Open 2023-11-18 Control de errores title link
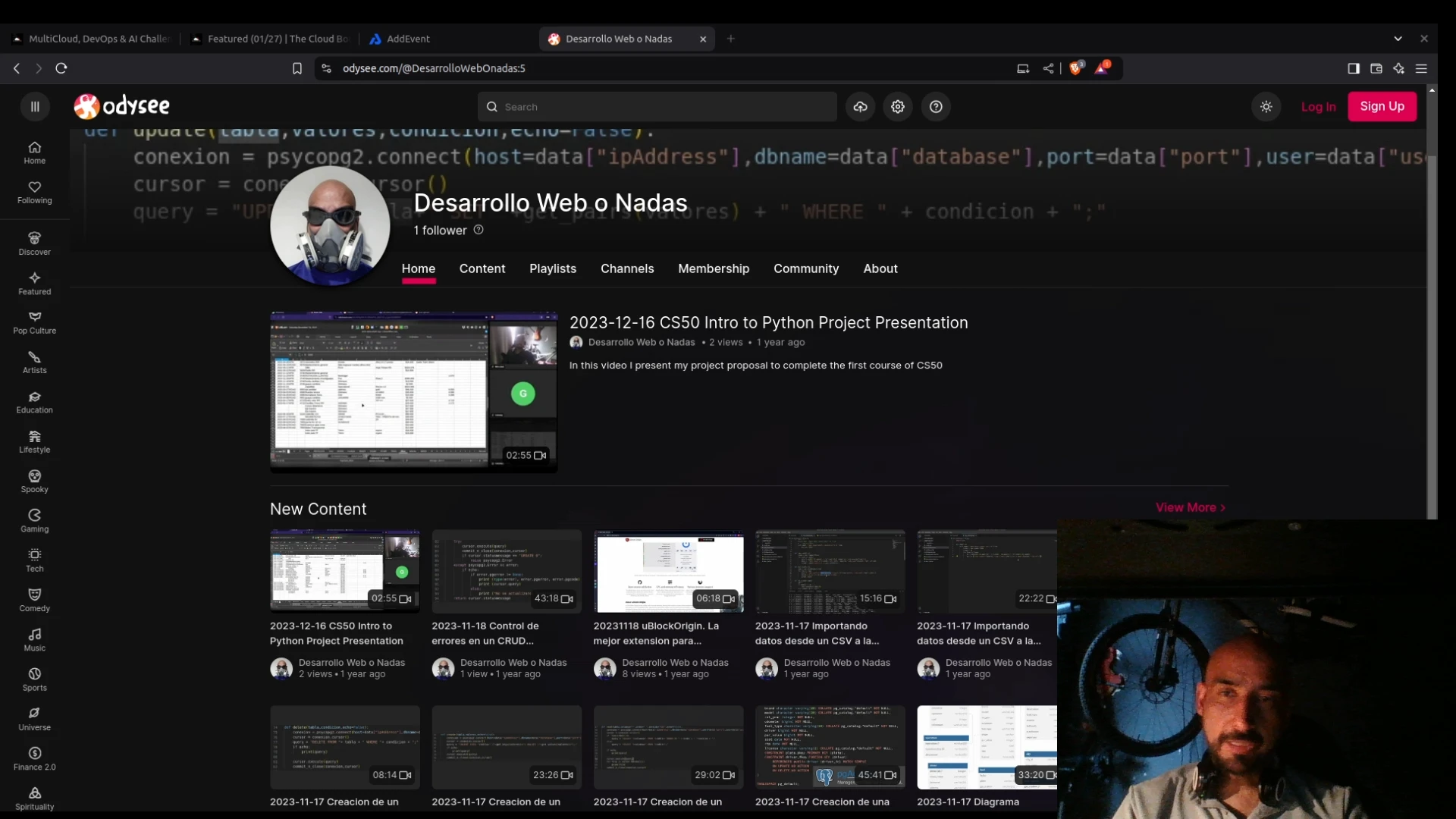The width and height of the screenshot is (1456, 819). coord(485,633)
